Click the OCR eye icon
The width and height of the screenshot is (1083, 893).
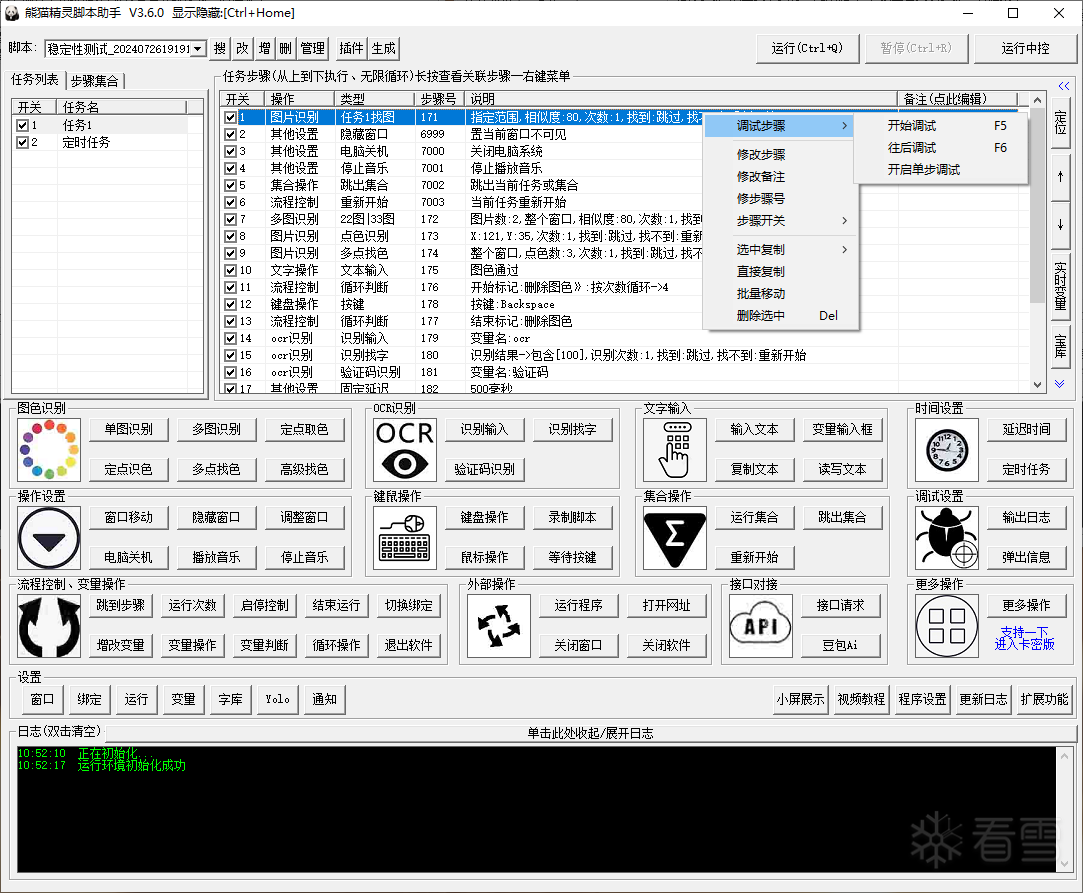point(405,450)
